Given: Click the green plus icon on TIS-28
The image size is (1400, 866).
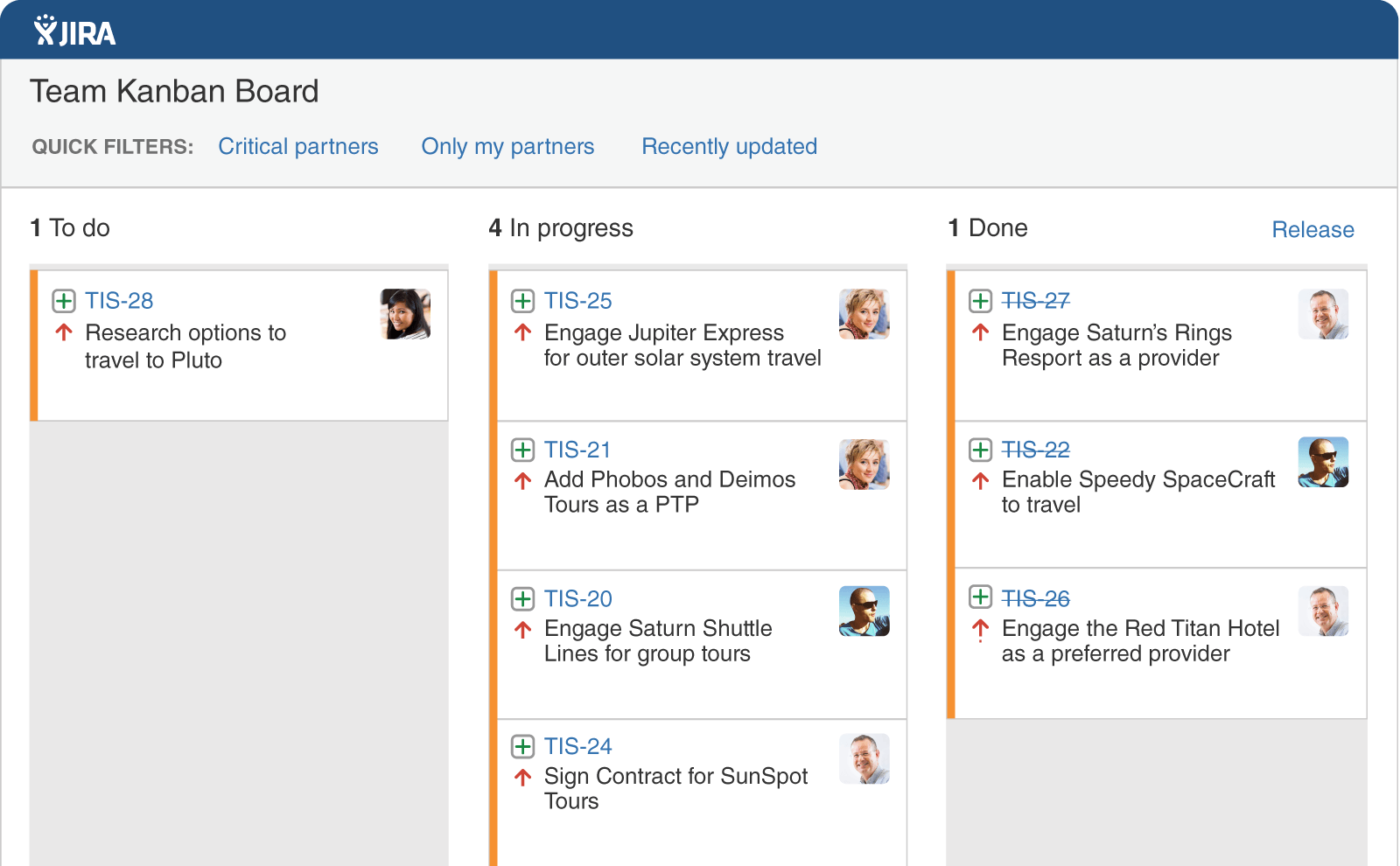Looking at the screenshot, I should [x=64, y=301].
